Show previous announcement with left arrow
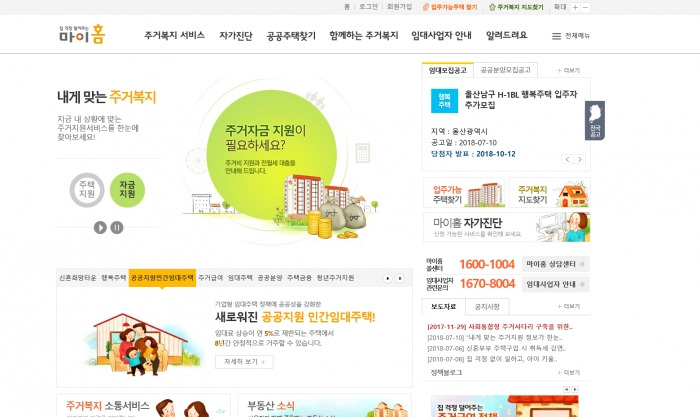 click(567, 159)
